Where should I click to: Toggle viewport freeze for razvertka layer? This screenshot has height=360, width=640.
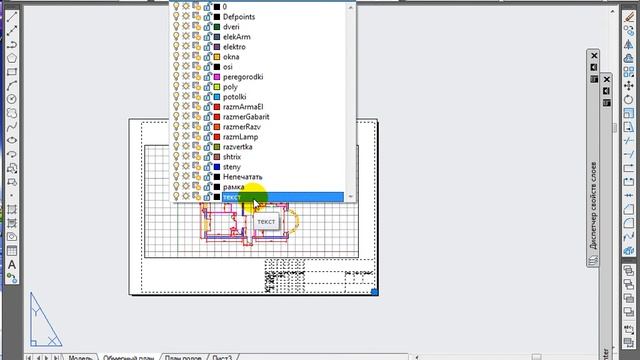(x=197, y=147)
